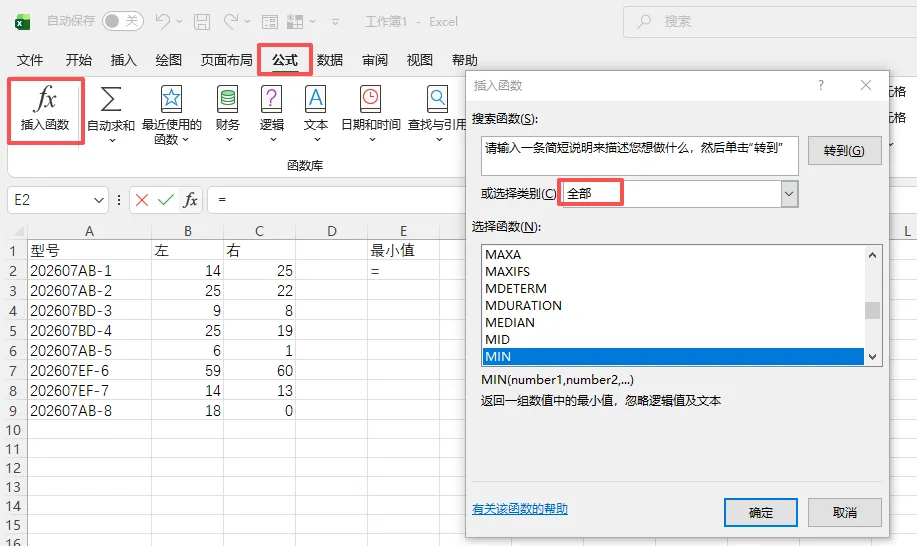Click the select-all corner triangle of sheet

tap(18, 231)
